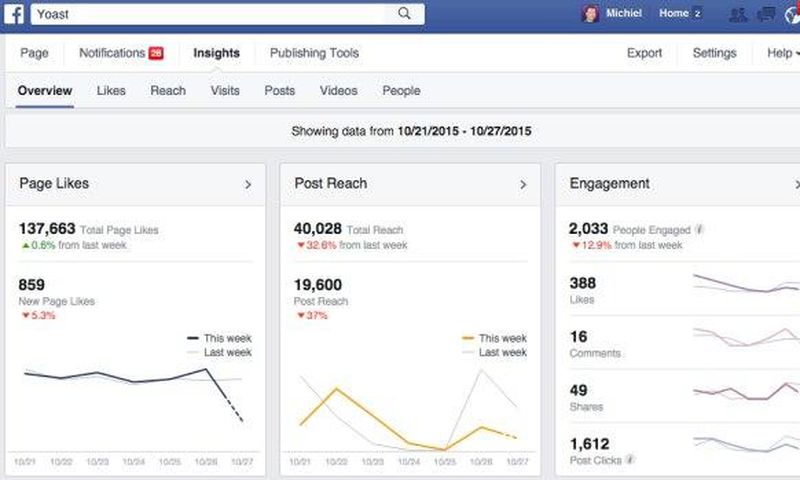
Task: Switch to the Posts sub-tab
Action: pyautogui.click(x=280, y=91)
